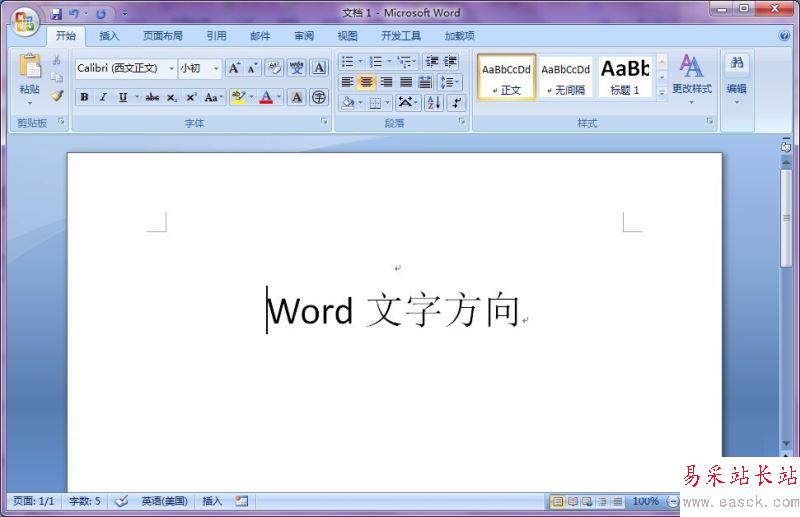Image resolution: width=800 pixels, height=517 pixels.
Task: Cut selection with scissors icon
Action: tap(57, 60)
